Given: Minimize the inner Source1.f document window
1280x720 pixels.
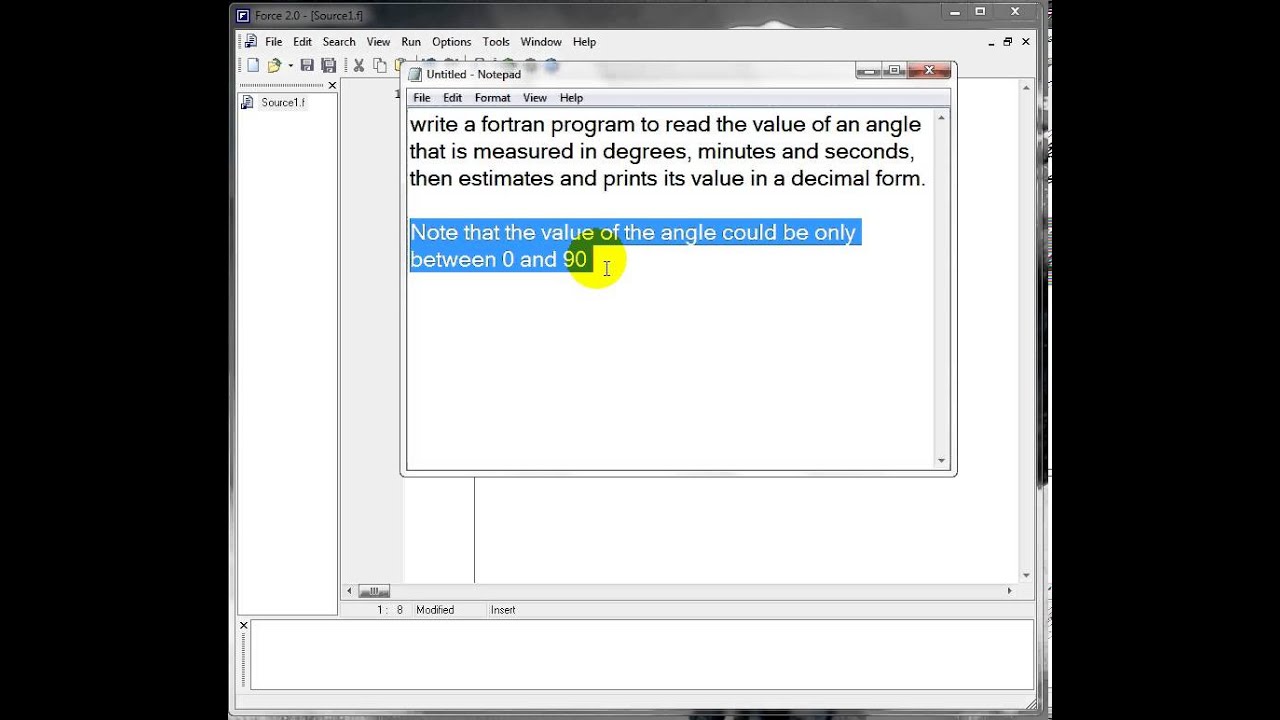Looking at the screenshot, I should click(x=990, y=42).
